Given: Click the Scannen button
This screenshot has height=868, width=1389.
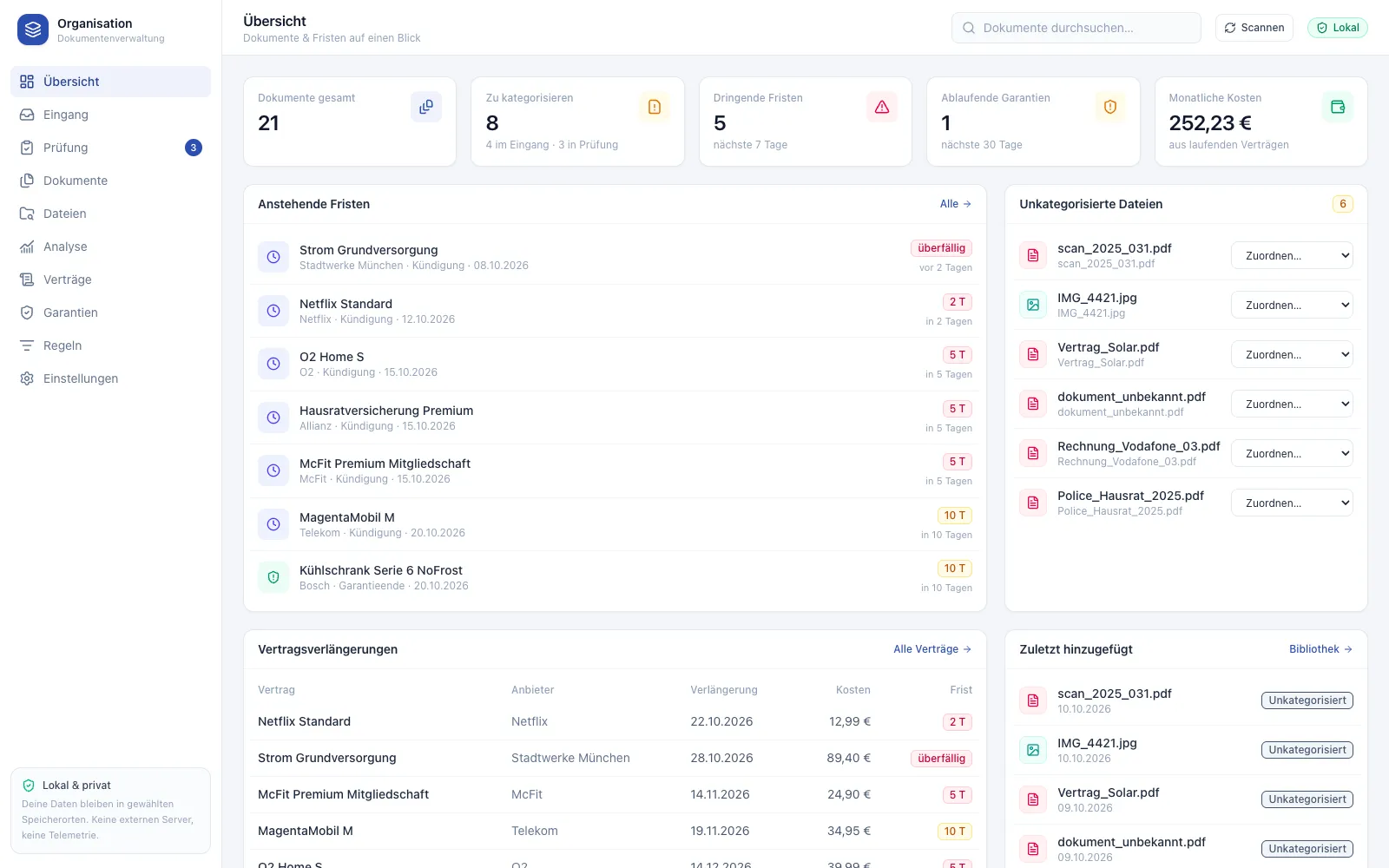Looking at the screenshot, I should click(x=1254, y=28).
